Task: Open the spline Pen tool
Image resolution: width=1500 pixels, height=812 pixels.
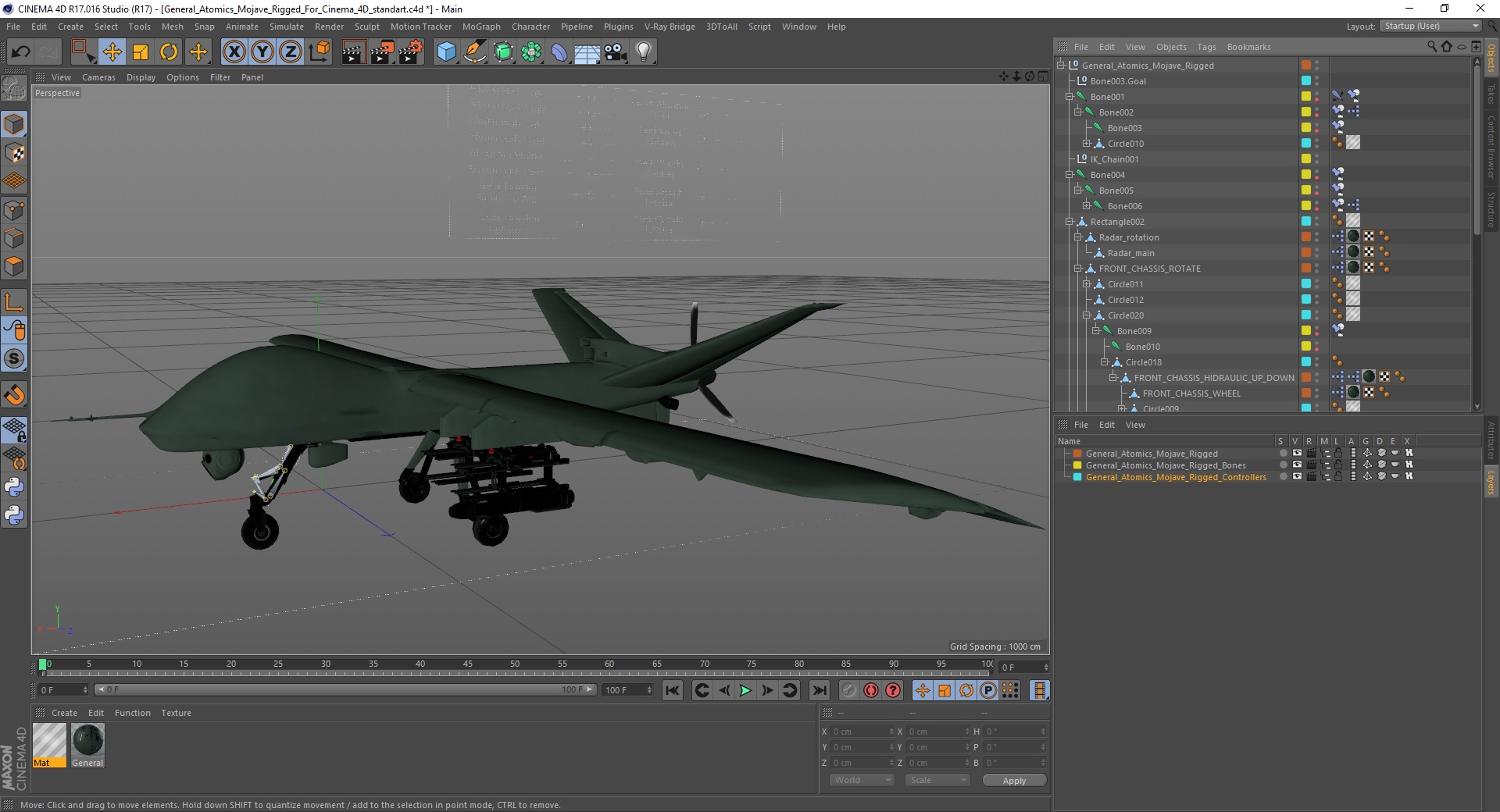Action: click(474, 52)
